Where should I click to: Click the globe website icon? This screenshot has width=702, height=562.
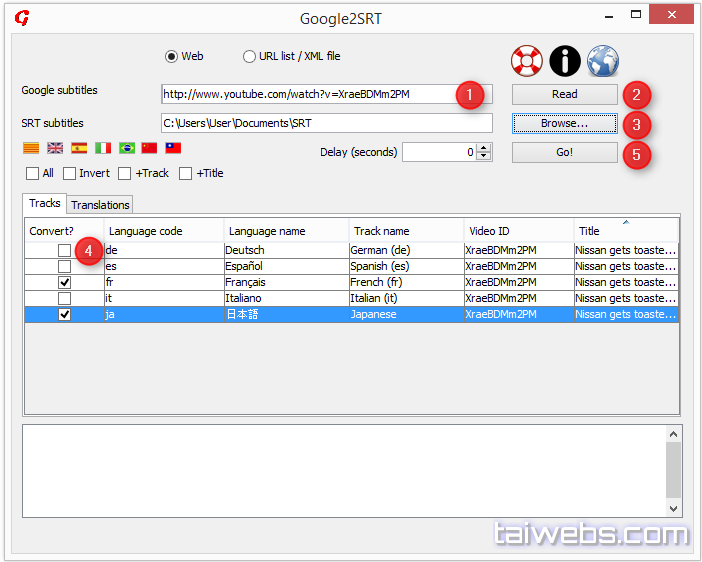(602, 61)
